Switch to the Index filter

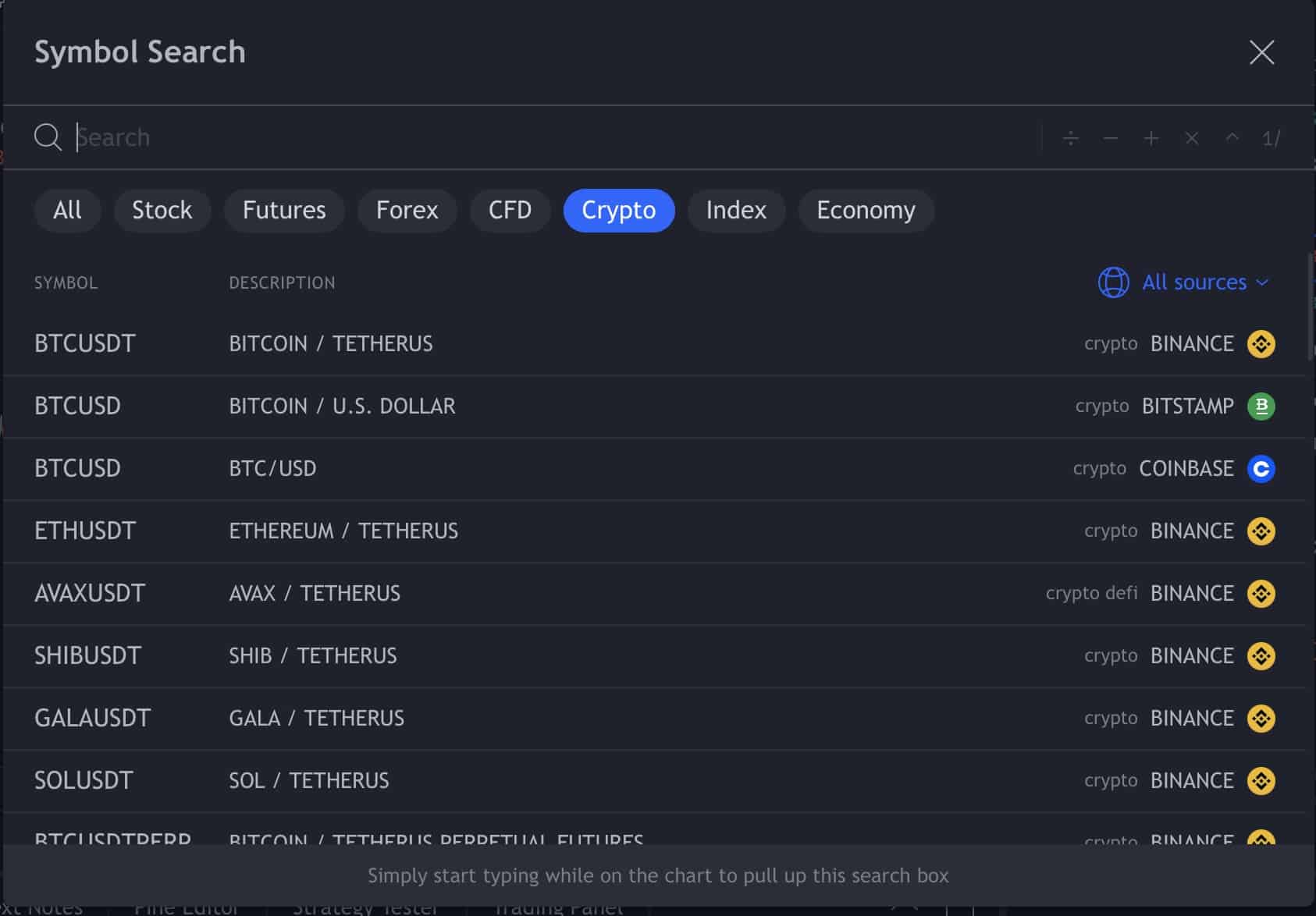click(736, 210)
